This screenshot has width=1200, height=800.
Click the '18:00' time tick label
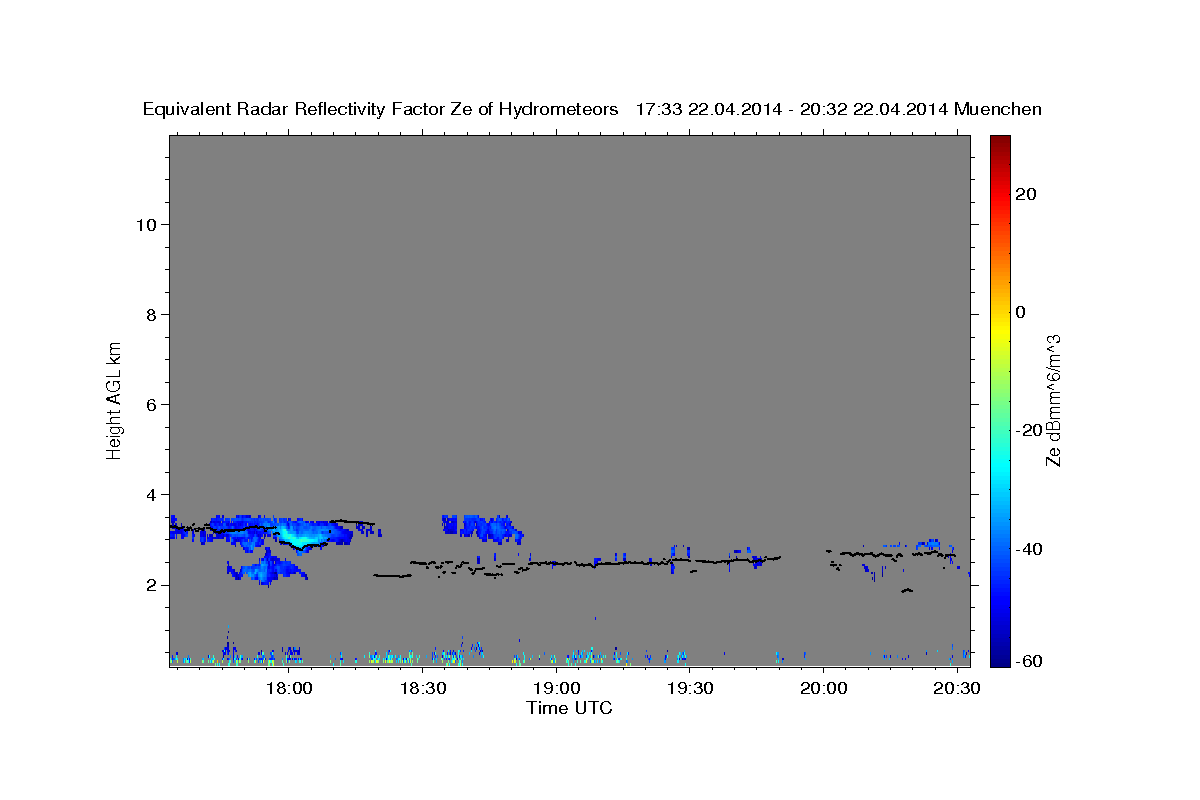(x=290, y=688)
